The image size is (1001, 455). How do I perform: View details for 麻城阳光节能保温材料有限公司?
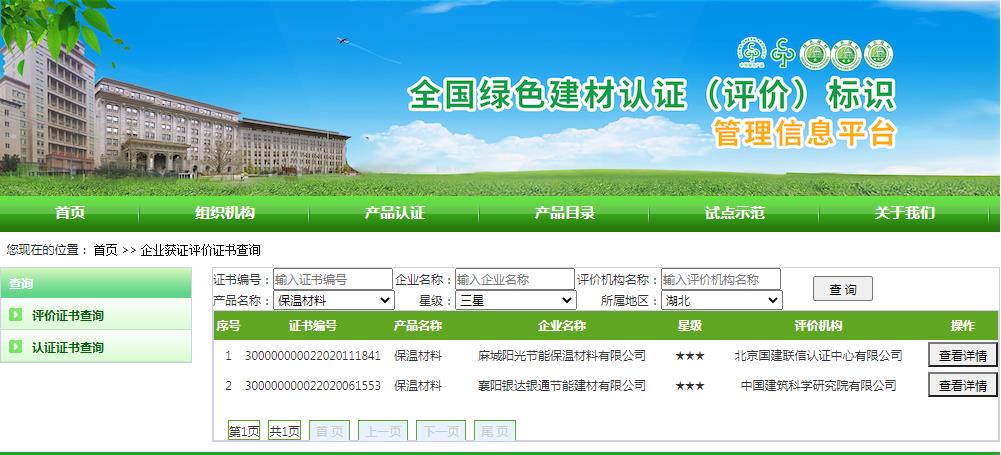(962, 355)
